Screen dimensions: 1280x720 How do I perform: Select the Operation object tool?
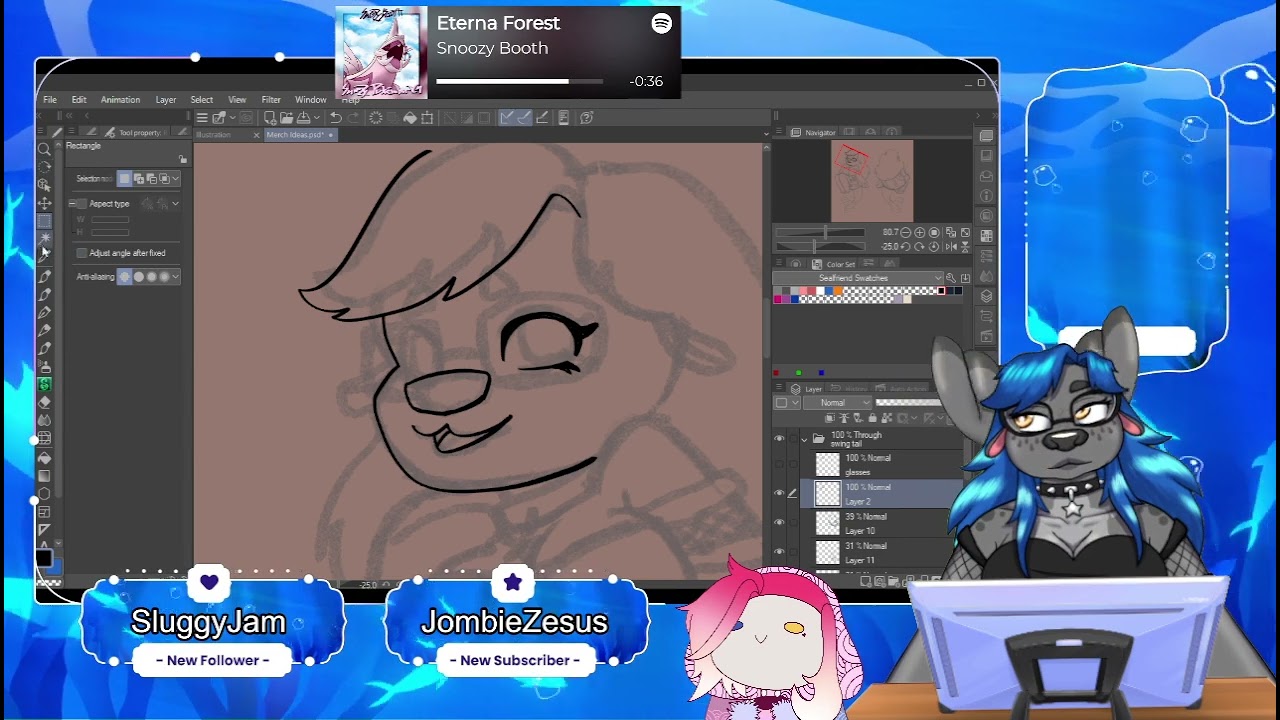tap(45, 185)
